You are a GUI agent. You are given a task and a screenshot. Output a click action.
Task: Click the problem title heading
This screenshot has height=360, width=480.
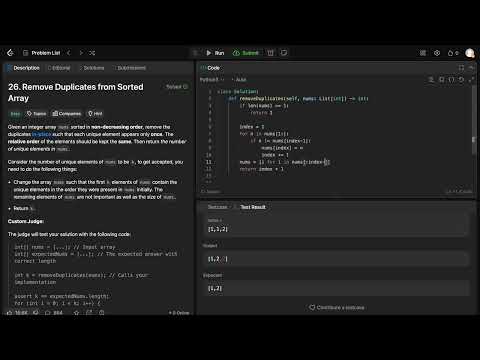pyautogui.click(x=76, y=92)
